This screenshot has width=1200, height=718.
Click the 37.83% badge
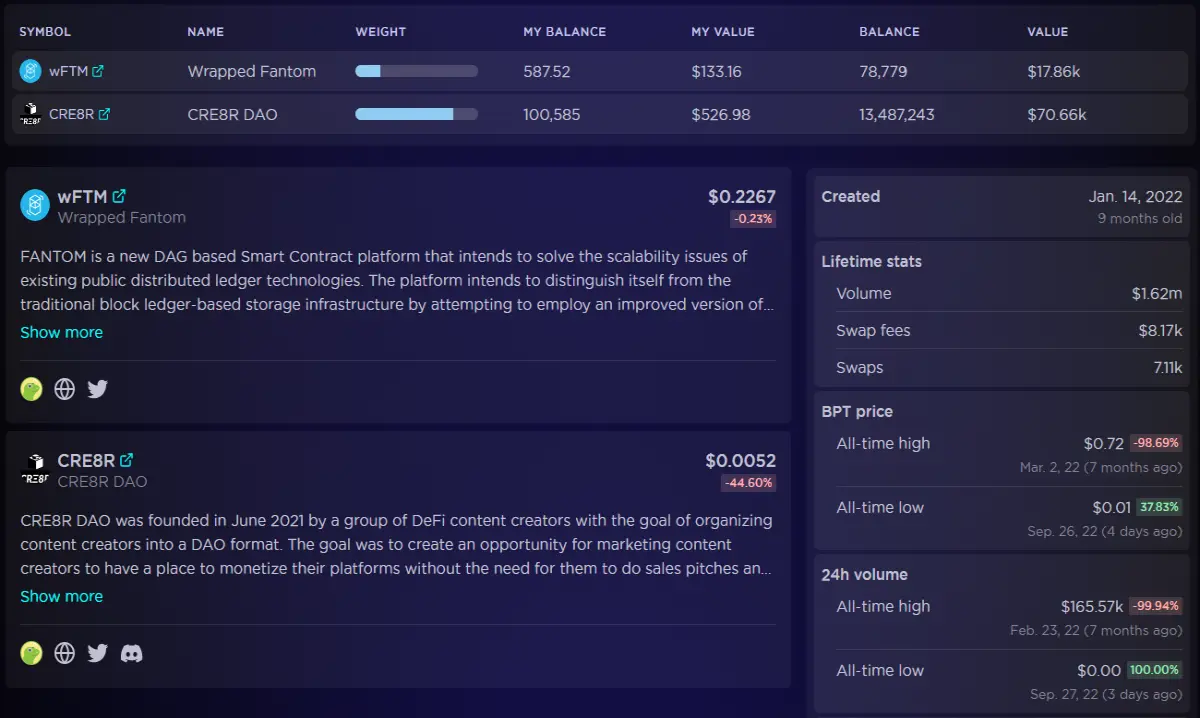[1160, 507]
